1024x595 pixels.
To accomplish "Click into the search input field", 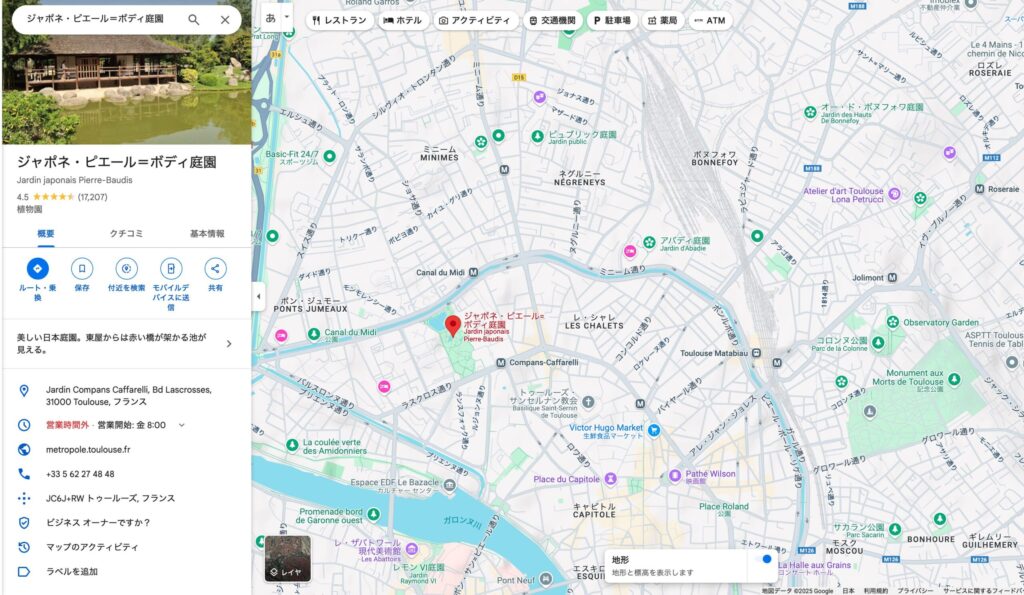I will coord(98,20).
